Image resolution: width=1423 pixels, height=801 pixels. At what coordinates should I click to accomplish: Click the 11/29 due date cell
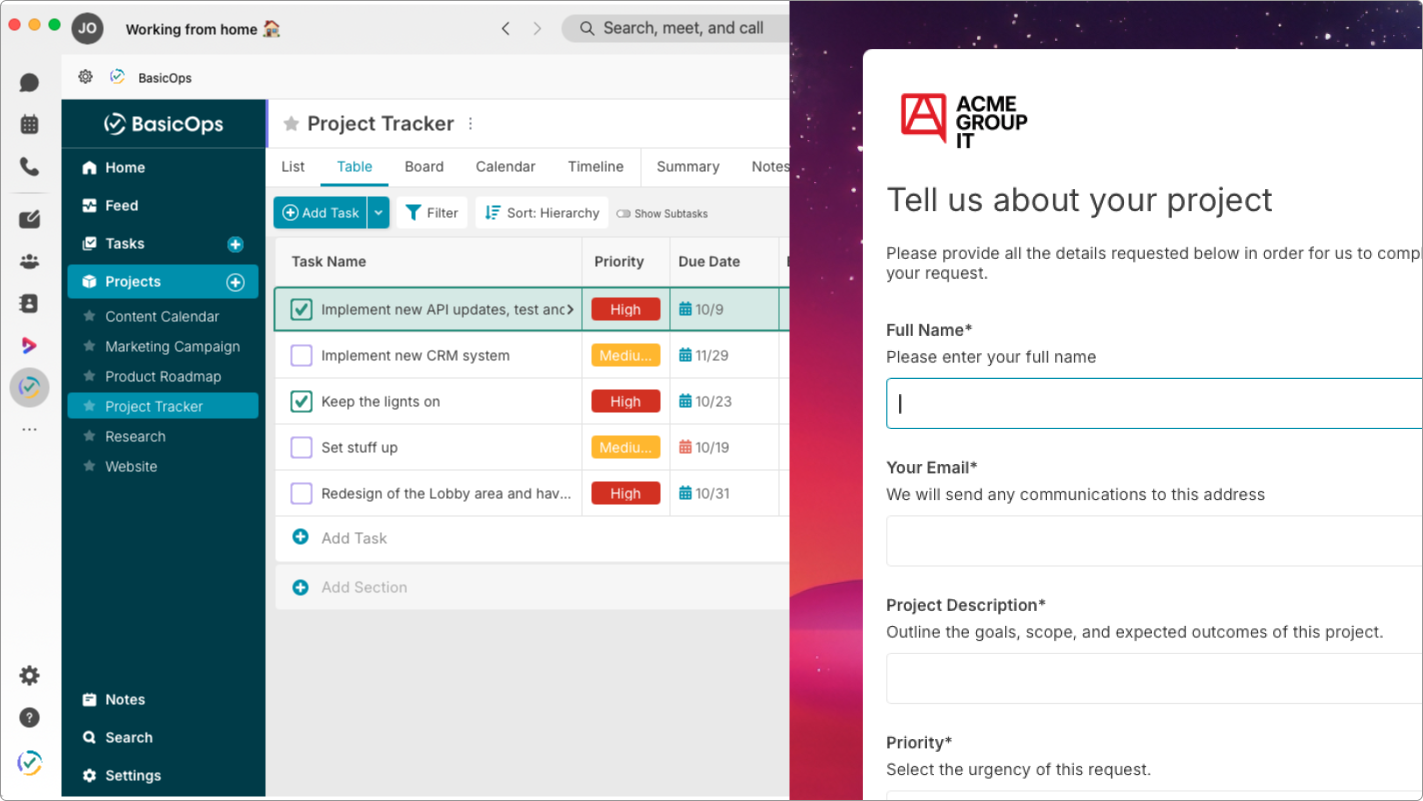[x=723, y=355]
